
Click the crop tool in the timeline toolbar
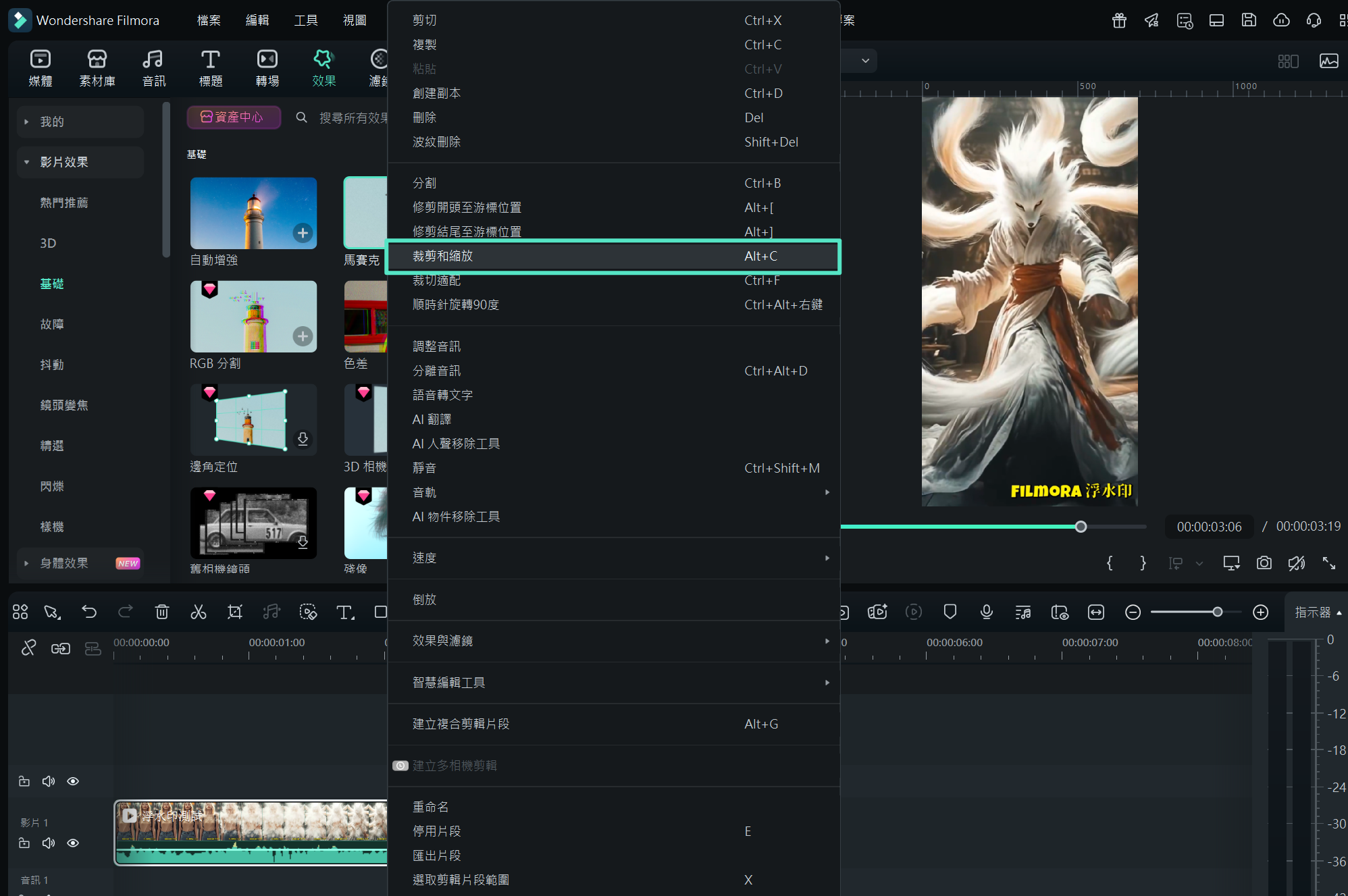point(234,612)
